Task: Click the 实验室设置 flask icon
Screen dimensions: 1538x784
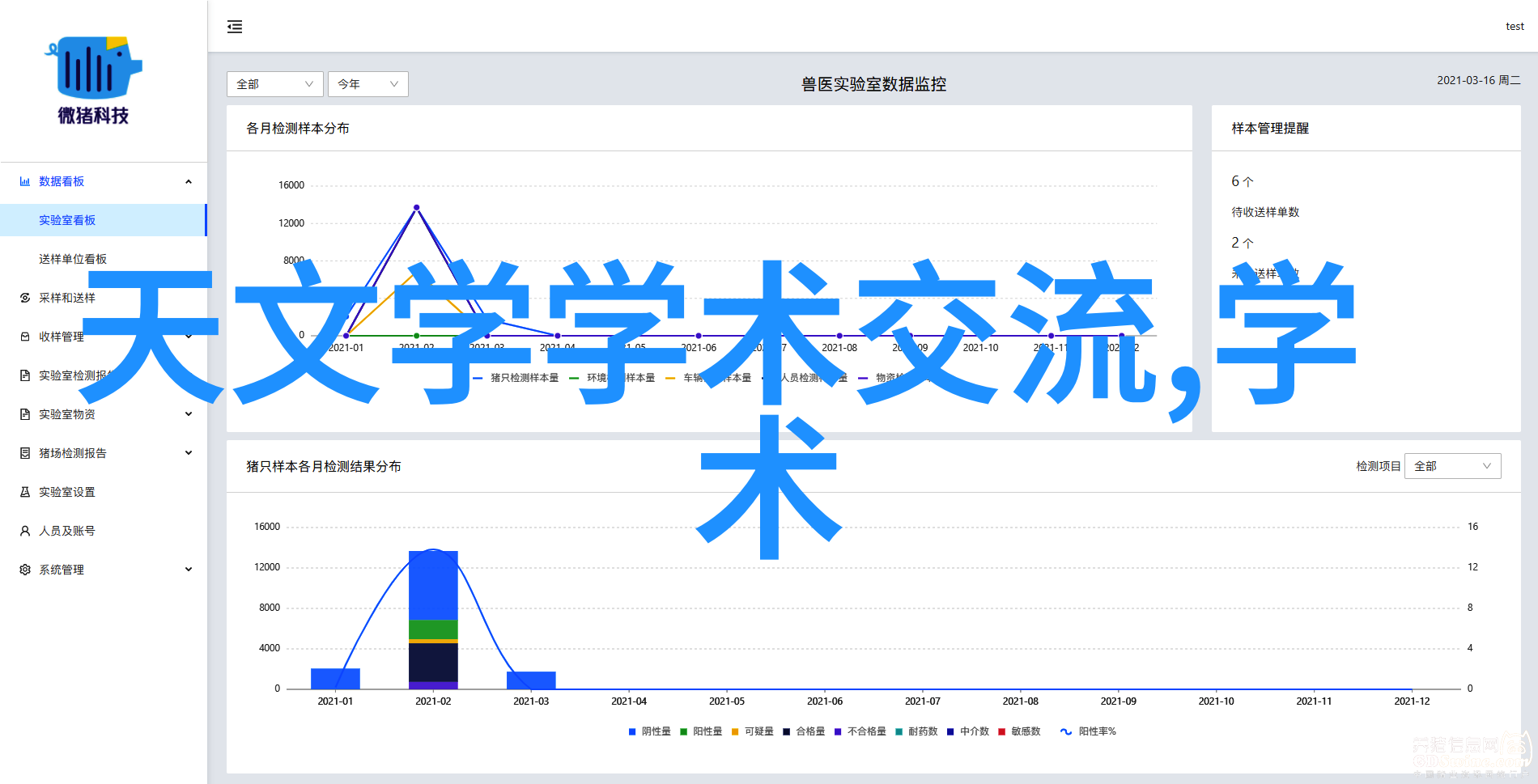Action: click(x=25, y=492)
